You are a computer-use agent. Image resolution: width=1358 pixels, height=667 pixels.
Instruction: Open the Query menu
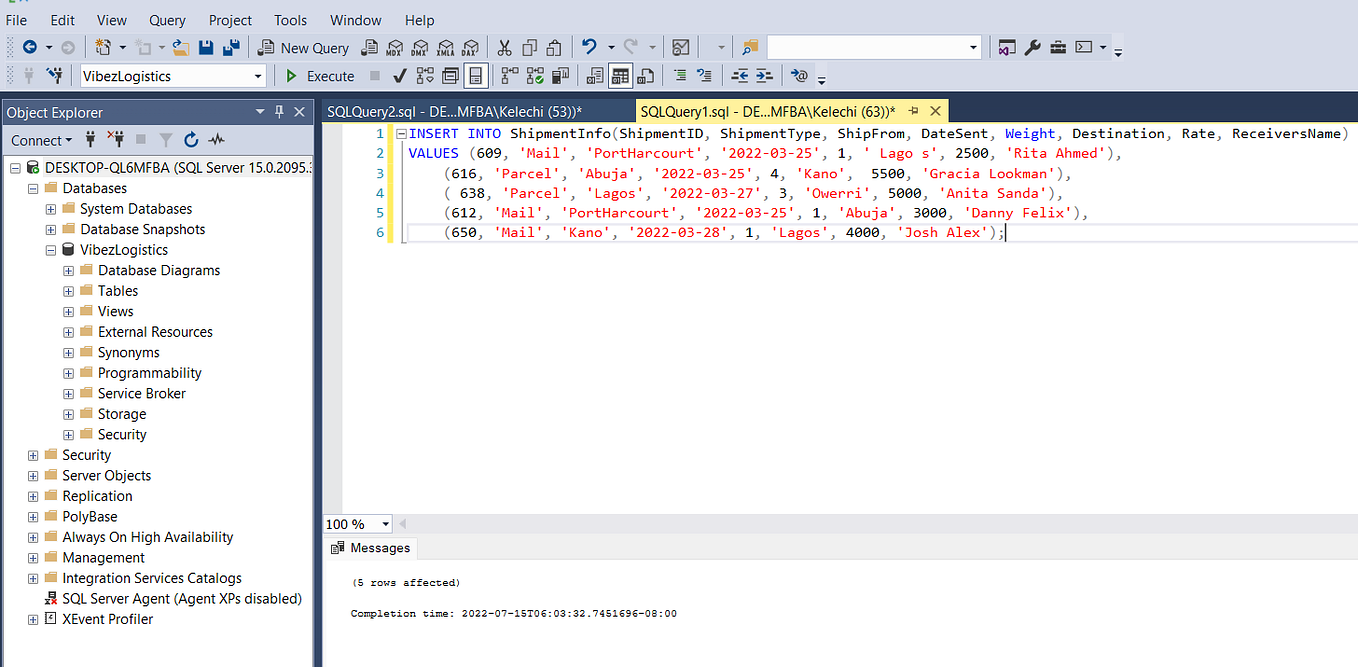click(167, 20)
